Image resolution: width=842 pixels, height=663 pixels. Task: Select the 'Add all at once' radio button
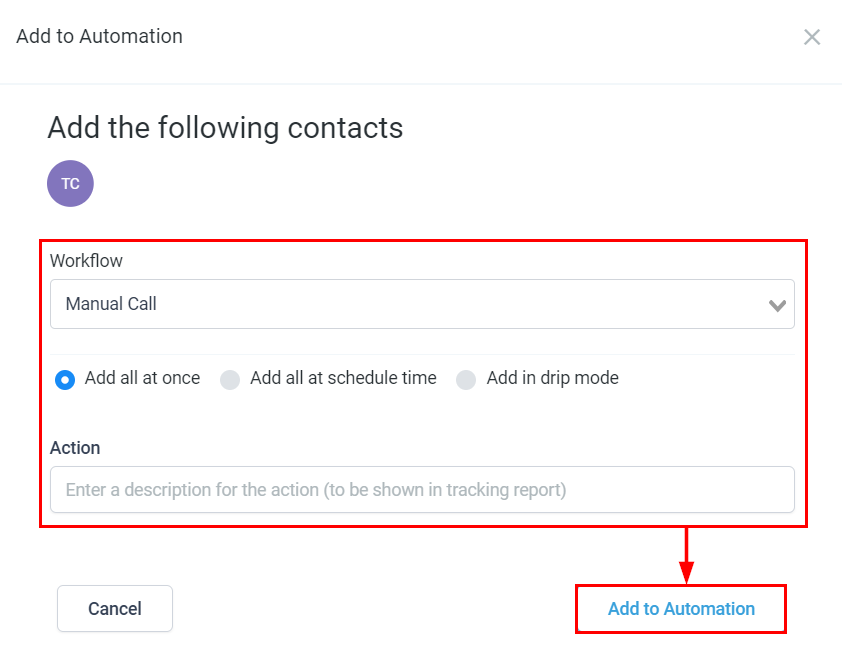65,380
